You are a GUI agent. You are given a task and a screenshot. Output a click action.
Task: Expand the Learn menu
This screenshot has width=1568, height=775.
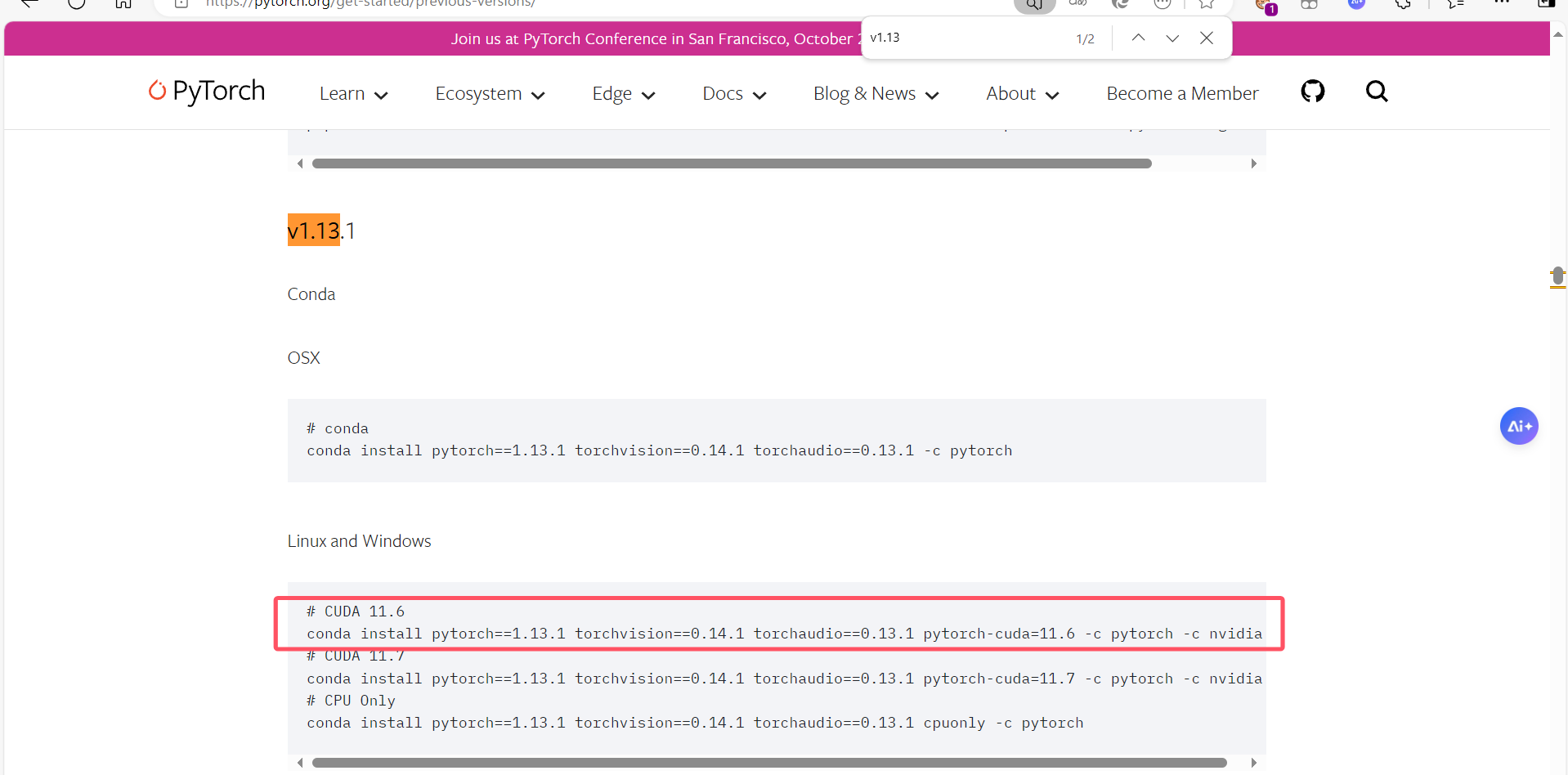(x=353, y=94)
